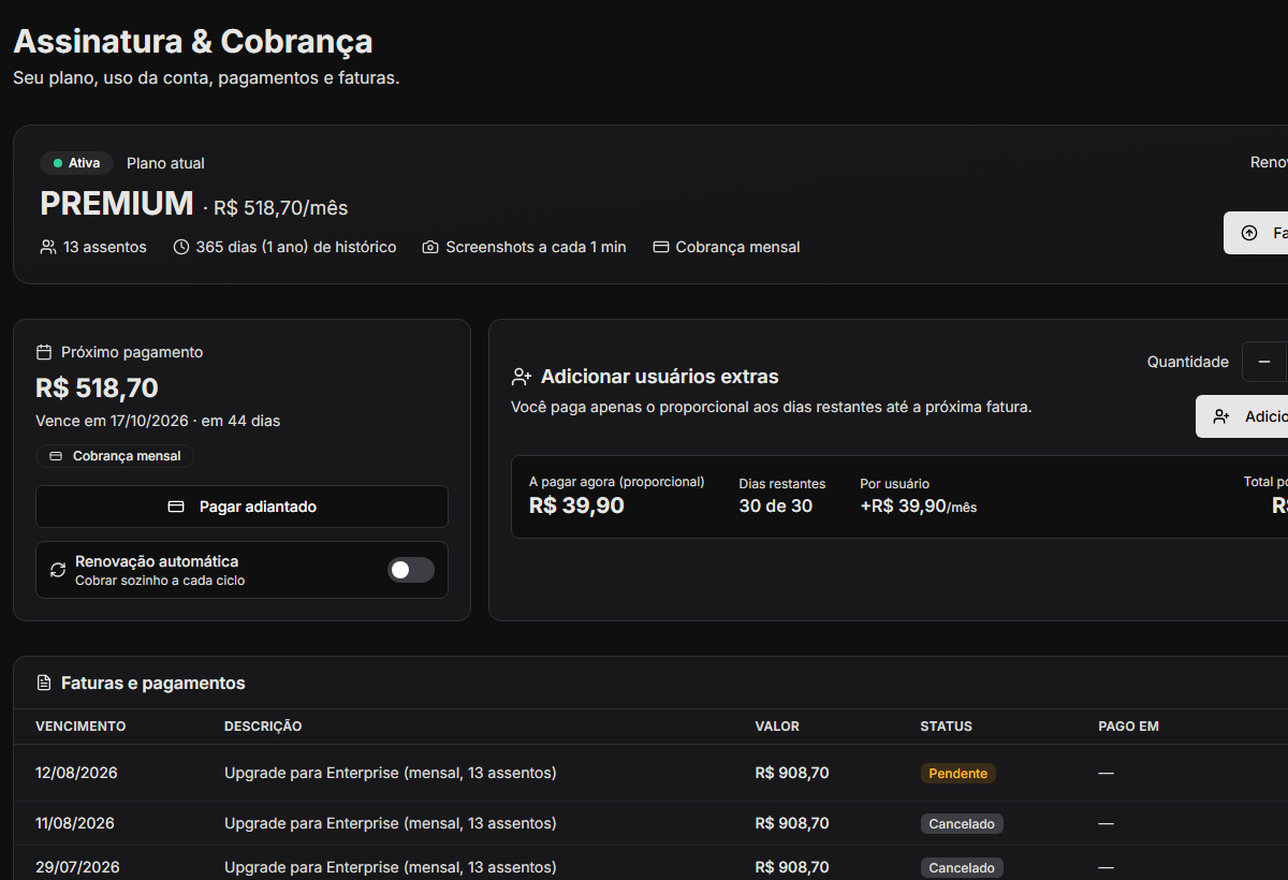Click the "Cancelado" badge in the 29/07/2026 row
This screenshot has width=1288, height=880.
point(962,868)
